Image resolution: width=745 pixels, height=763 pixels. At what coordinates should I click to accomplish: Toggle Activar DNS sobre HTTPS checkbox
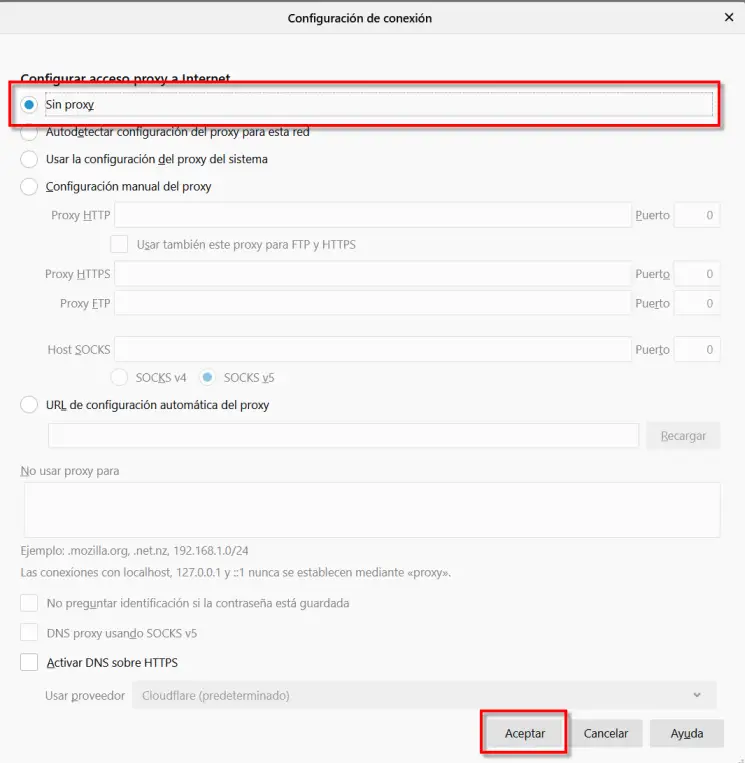coord(30,663)
